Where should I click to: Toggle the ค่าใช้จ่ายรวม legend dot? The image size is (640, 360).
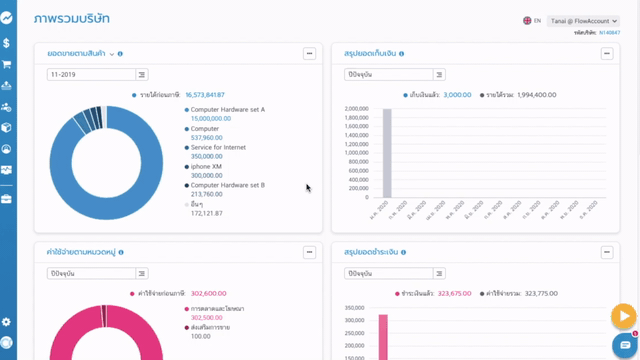click(x=482, y=294)
